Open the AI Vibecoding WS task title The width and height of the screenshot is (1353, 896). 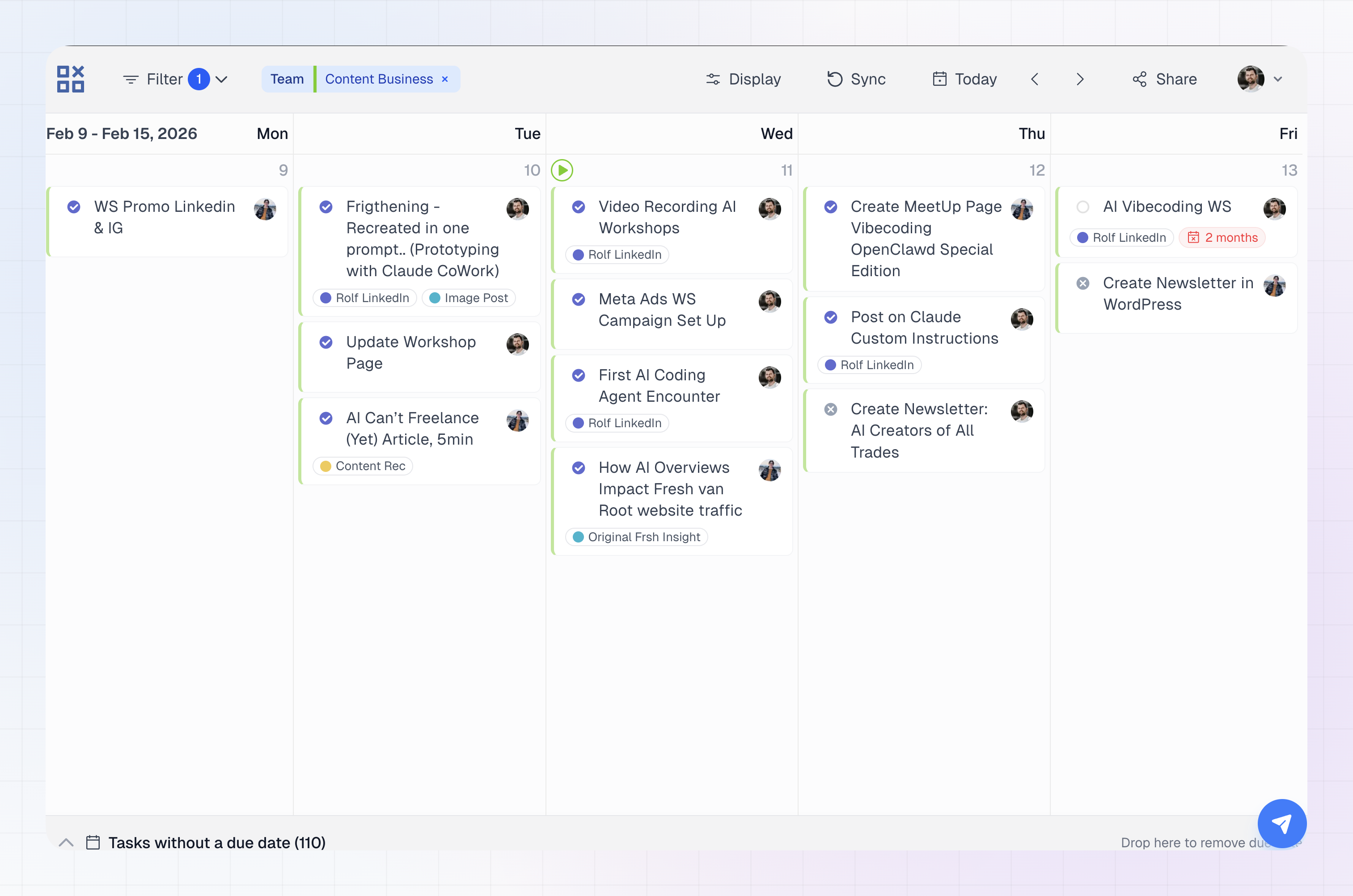pos(1167,207)
